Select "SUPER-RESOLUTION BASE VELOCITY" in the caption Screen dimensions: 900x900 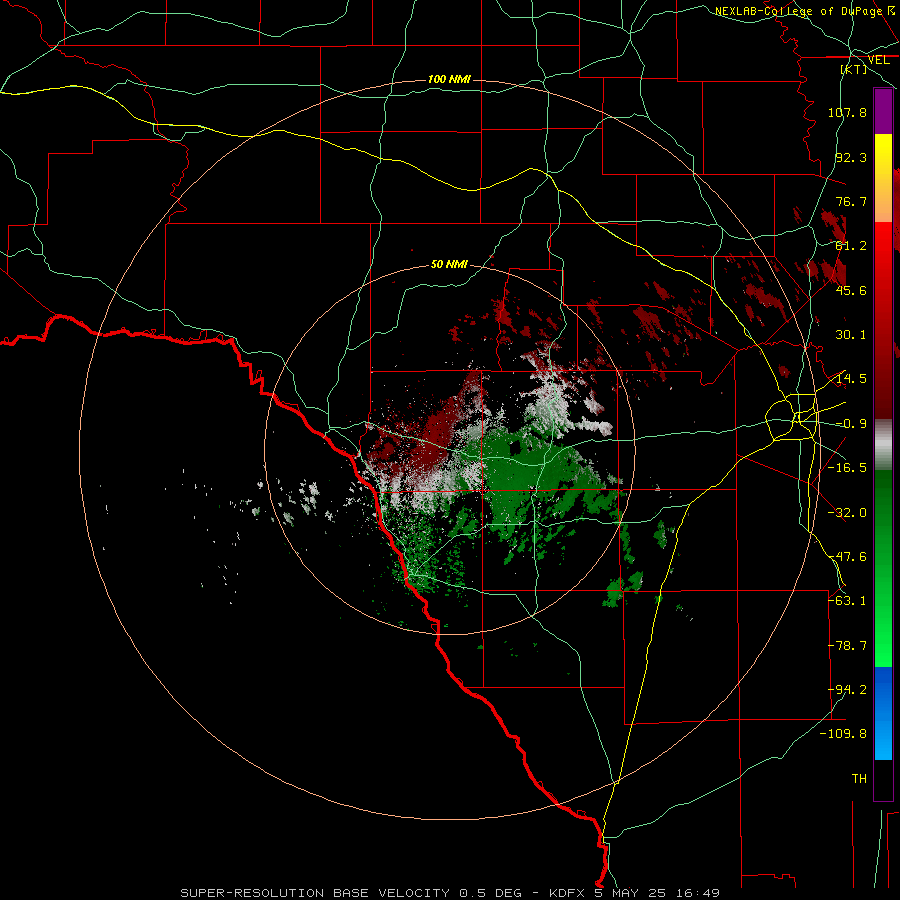[315, 893]
